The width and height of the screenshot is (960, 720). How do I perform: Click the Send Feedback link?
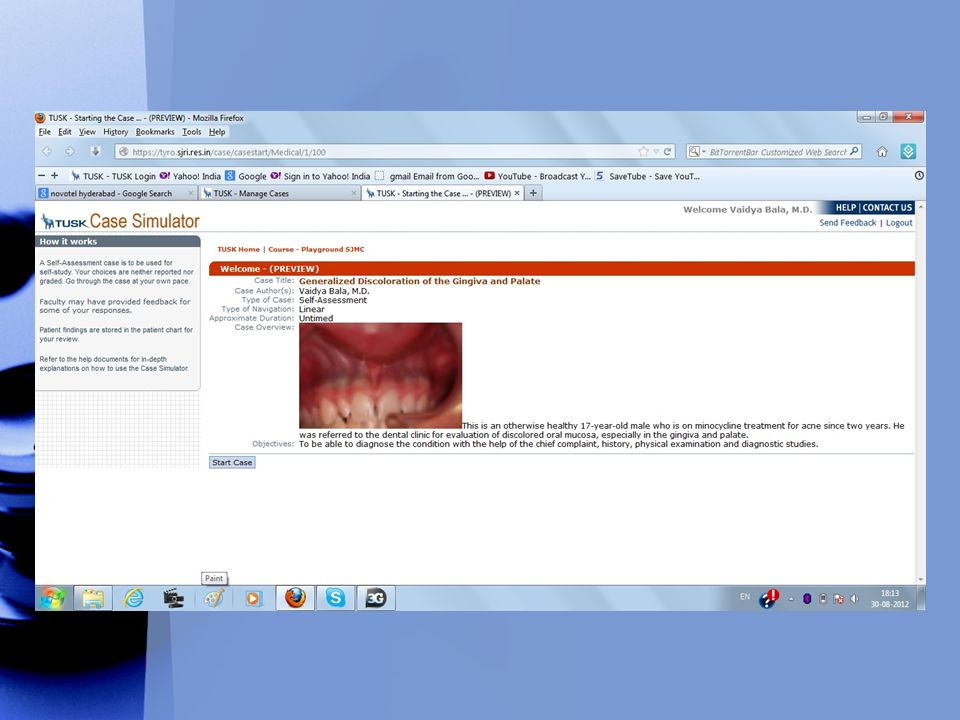point(847,223)
